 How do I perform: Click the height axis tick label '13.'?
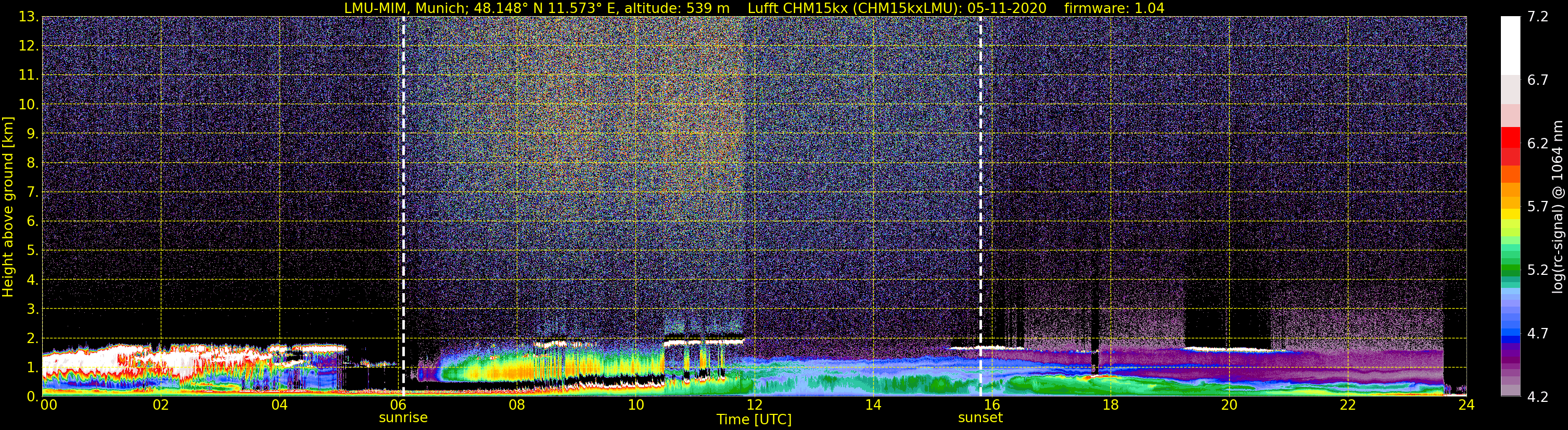pyautogui.click(x=29, y=17)
